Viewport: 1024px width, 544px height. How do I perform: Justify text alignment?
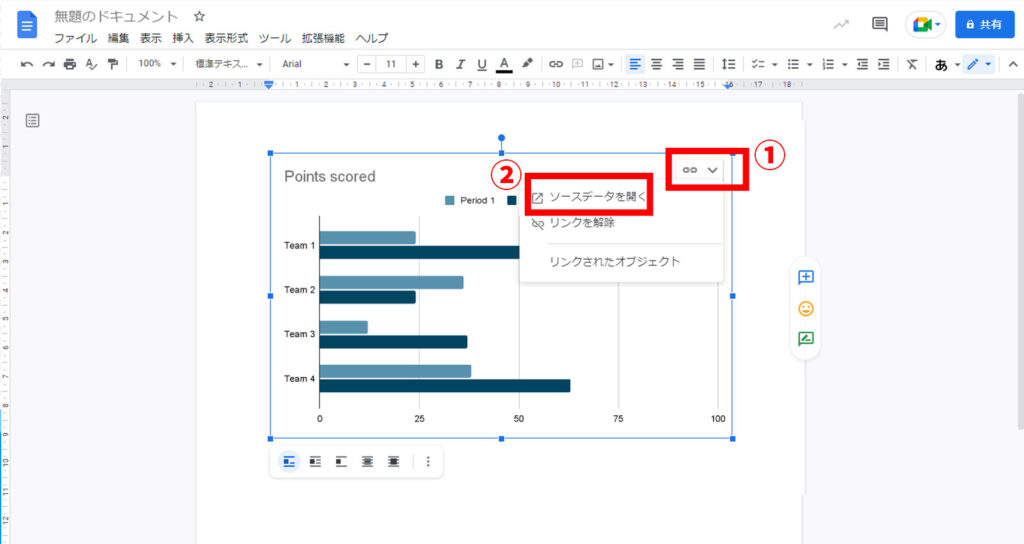pyautogui.click(x=699, y=64)
